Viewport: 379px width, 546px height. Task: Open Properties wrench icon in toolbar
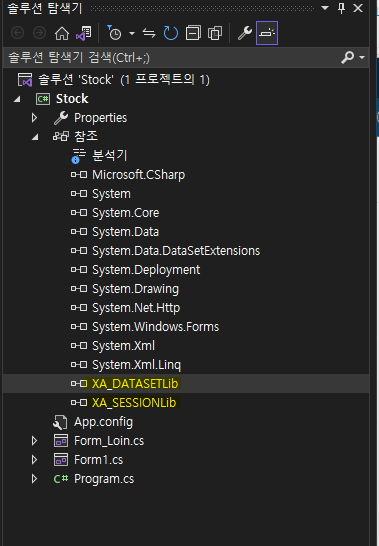click(x=245, y=33)
